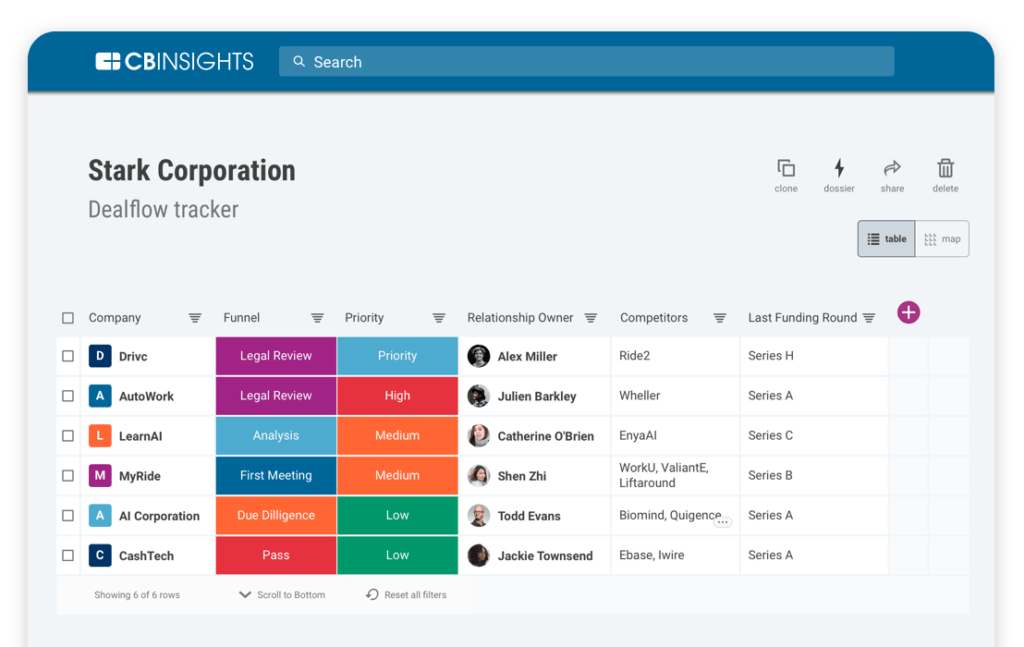Check the MyRide row checkbox

pos(68,475)
